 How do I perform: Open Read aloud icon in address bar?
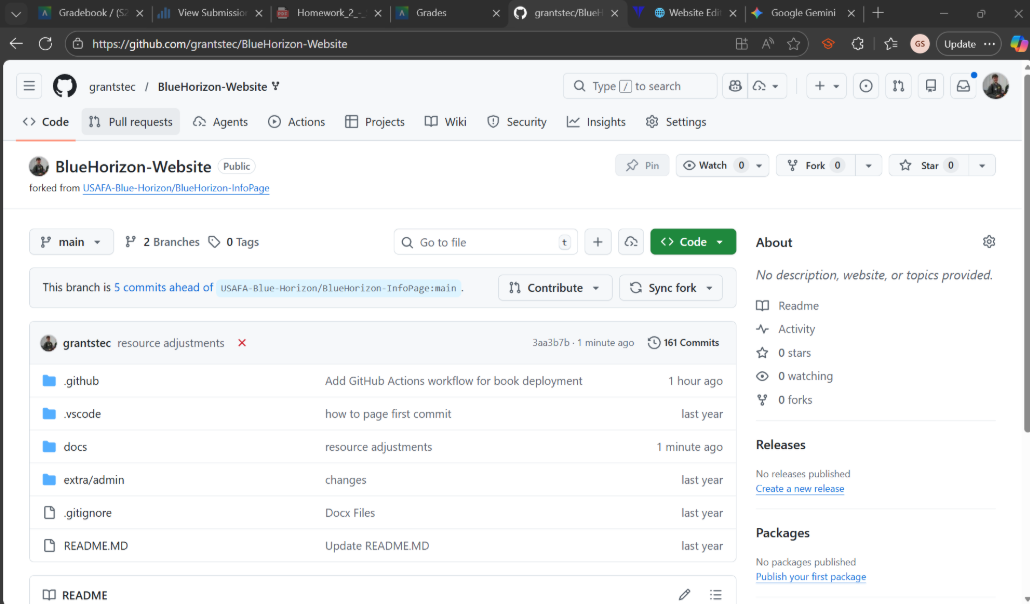tap(767, 44)
